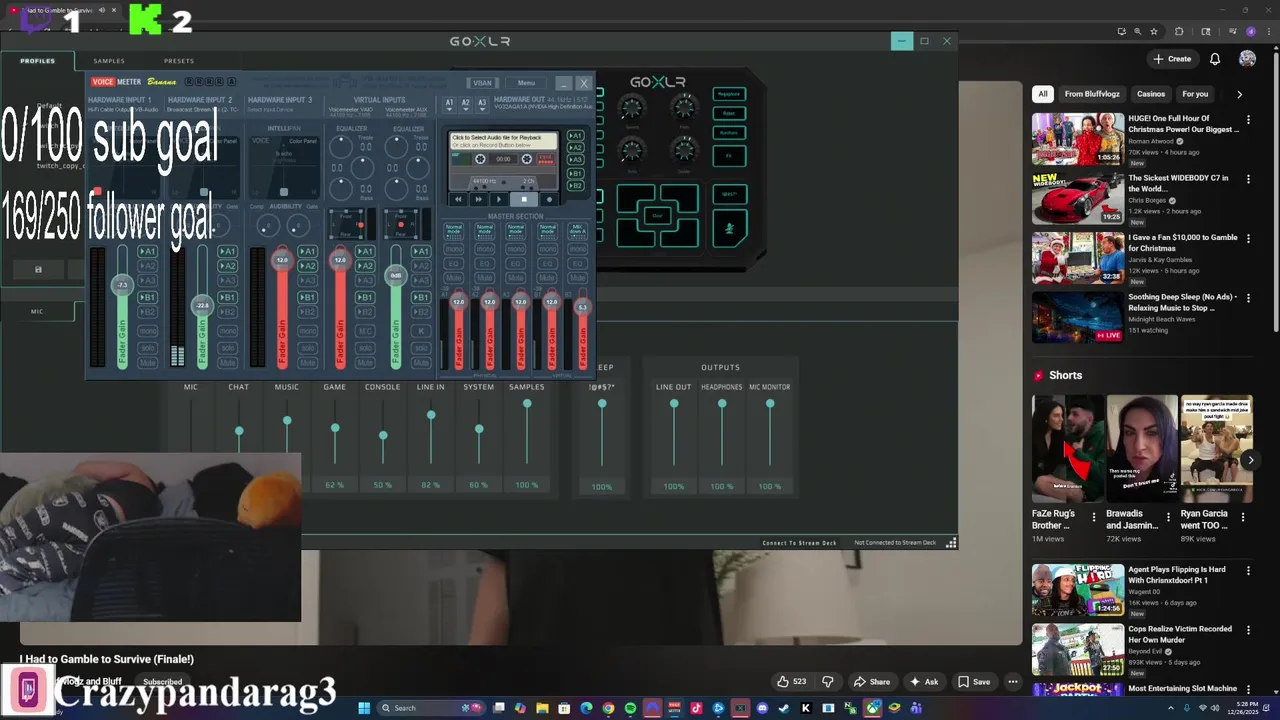Select the GoXLR FX effect button
This screenshot has width=1280, height=720.
729,156
